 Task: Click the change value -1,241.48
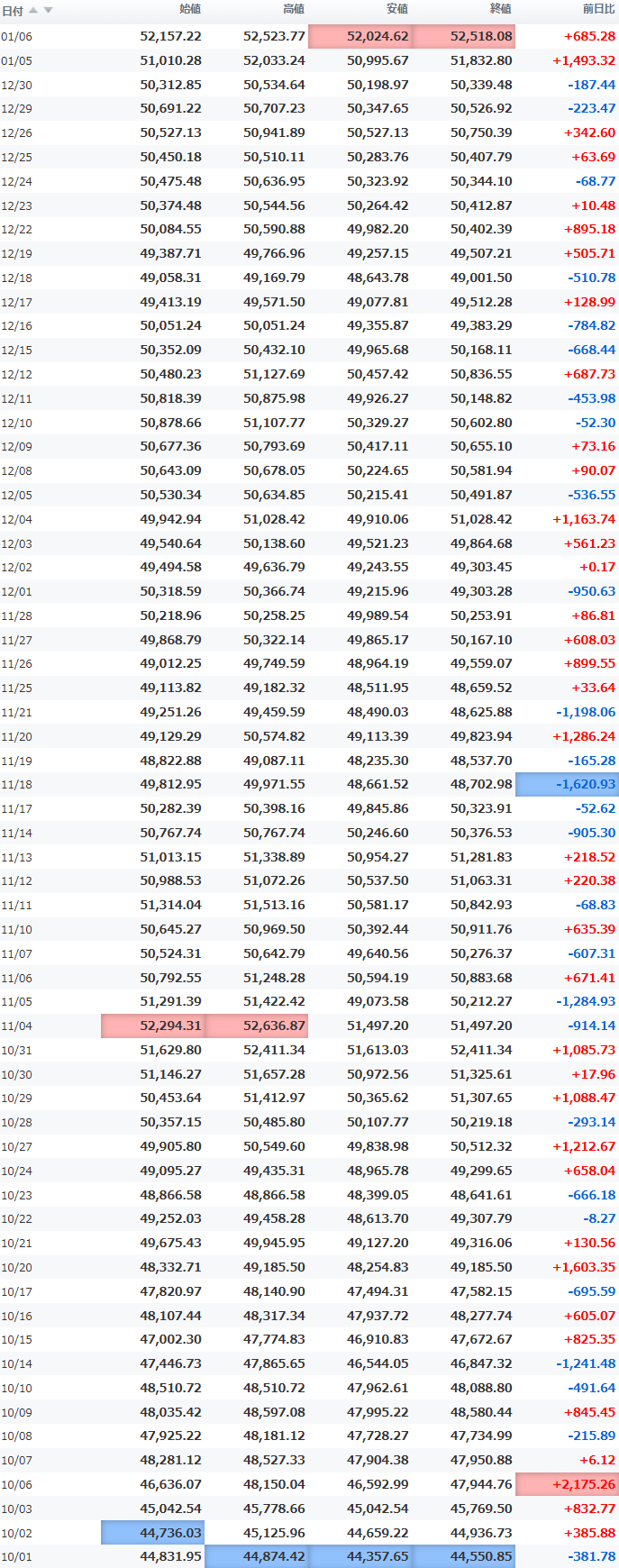coord(586,1364)
